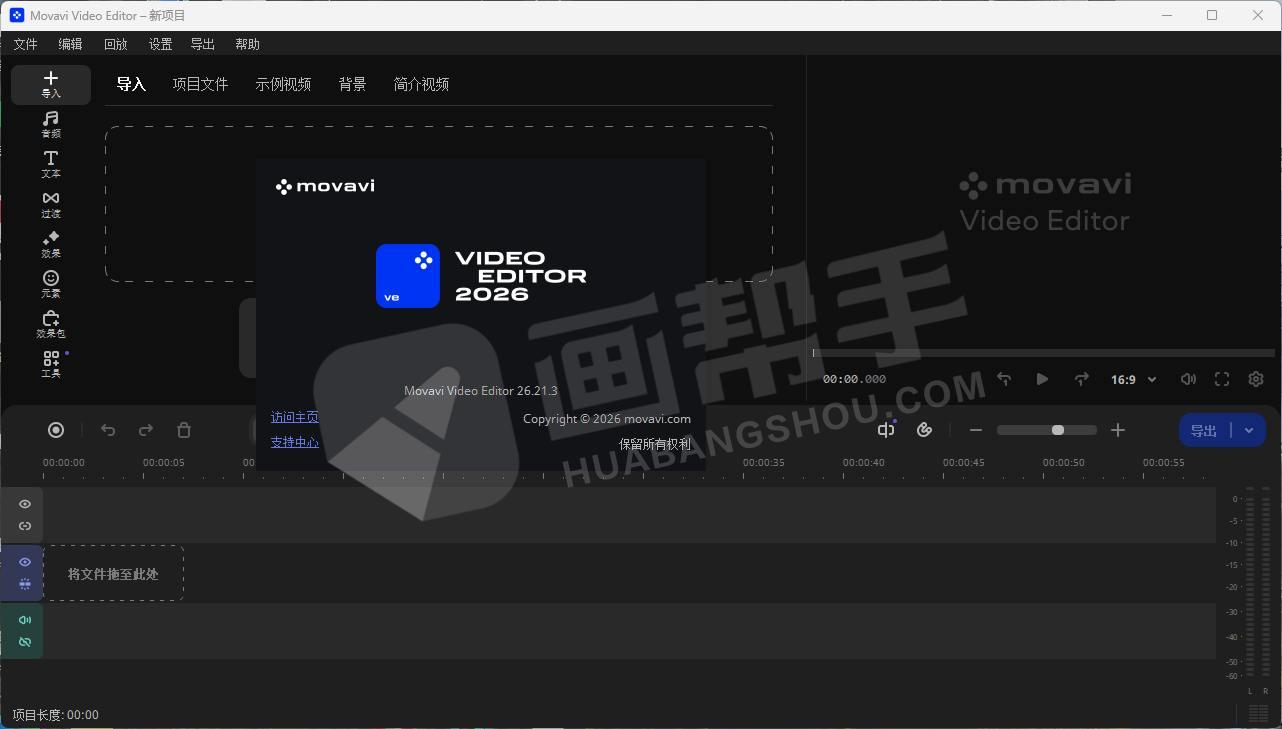1282x729 pixels.
Task: Zoom in the timeline with plus icon
Action: click(1118, 430)
